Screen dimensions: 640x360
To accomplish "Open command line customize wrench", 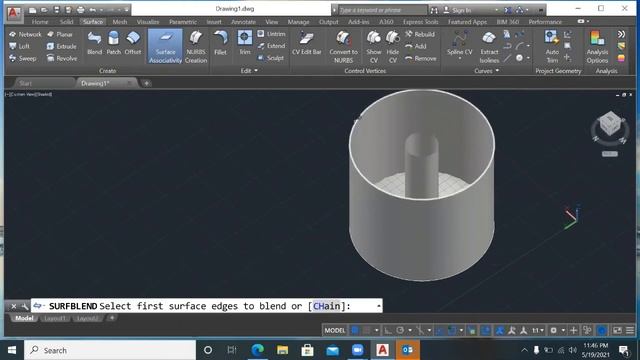I will tap(24, 306).
